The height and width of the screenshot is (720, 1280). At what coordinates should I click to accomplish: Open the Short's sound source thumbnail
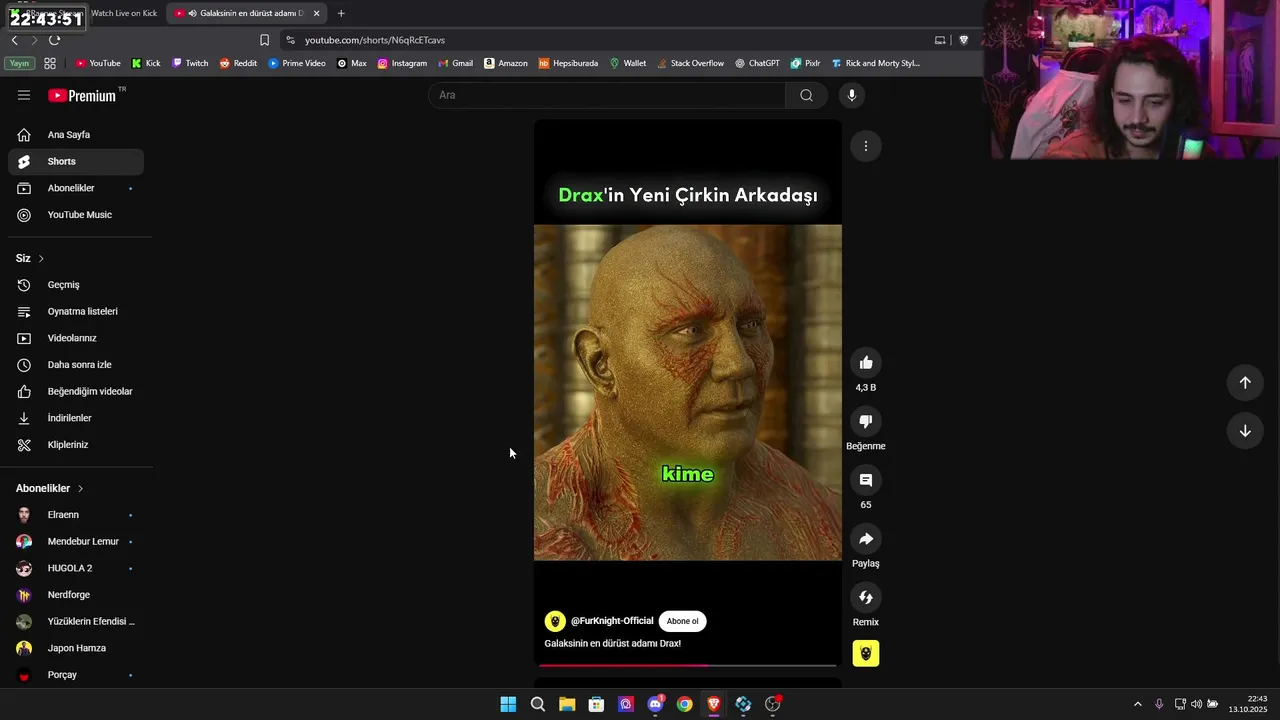tap(866, 654)
